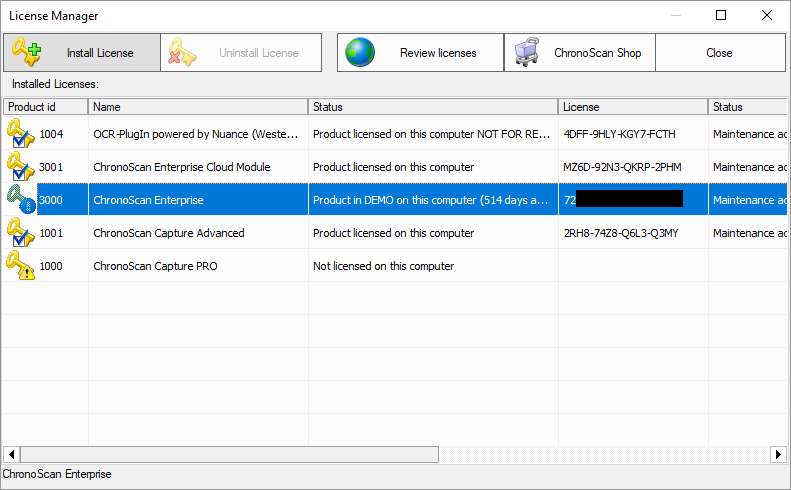Click demo key icon for product 3000
Screen dimensions: 791x490
(x=21, y=199)
